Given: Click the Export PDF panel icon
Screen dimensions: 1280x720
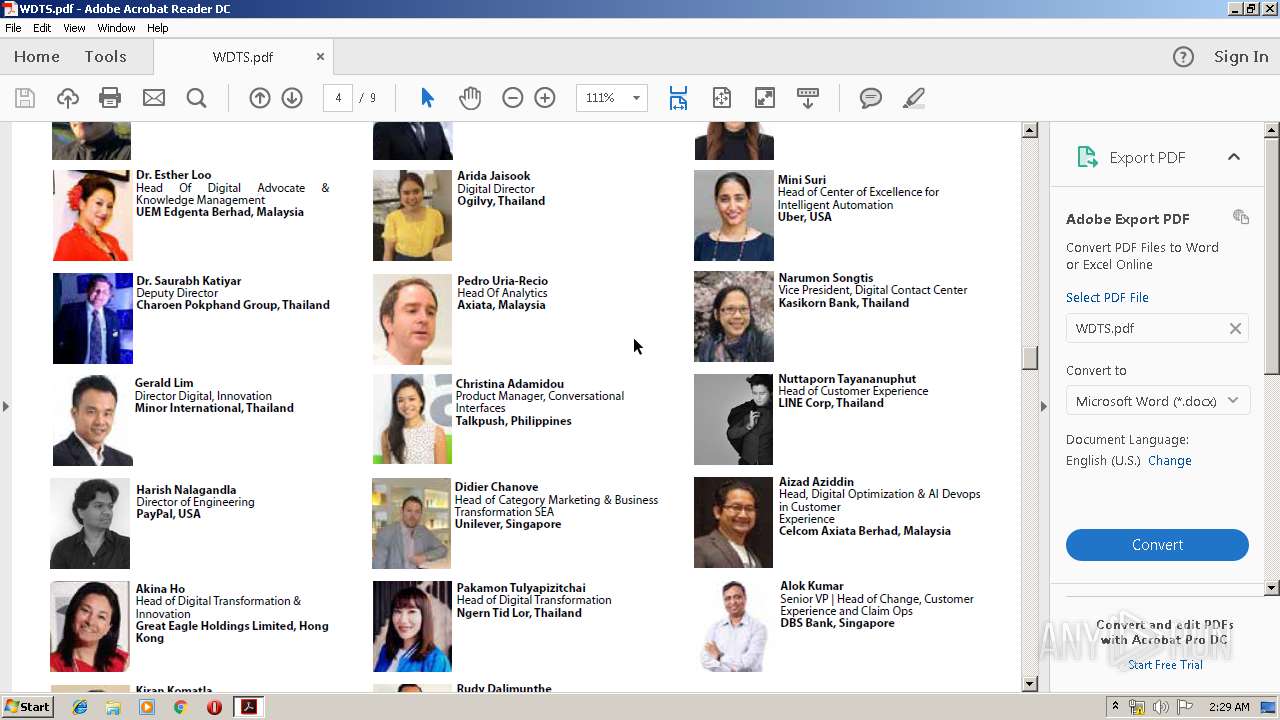Looking at the screenshot, I should [x=1087, y=157].
